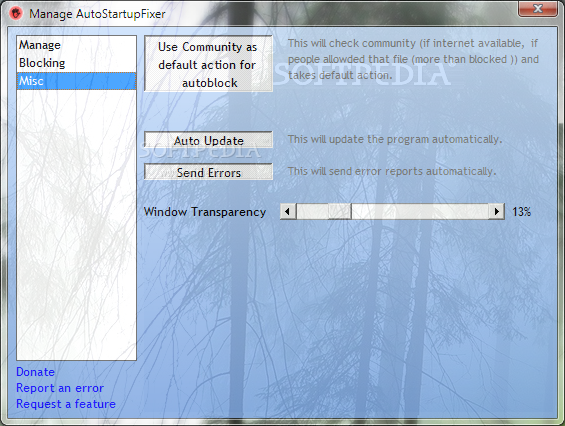Screen dimensions: 565x426
Task: Click the transparency slider right arrow
Action: point(497,212)
